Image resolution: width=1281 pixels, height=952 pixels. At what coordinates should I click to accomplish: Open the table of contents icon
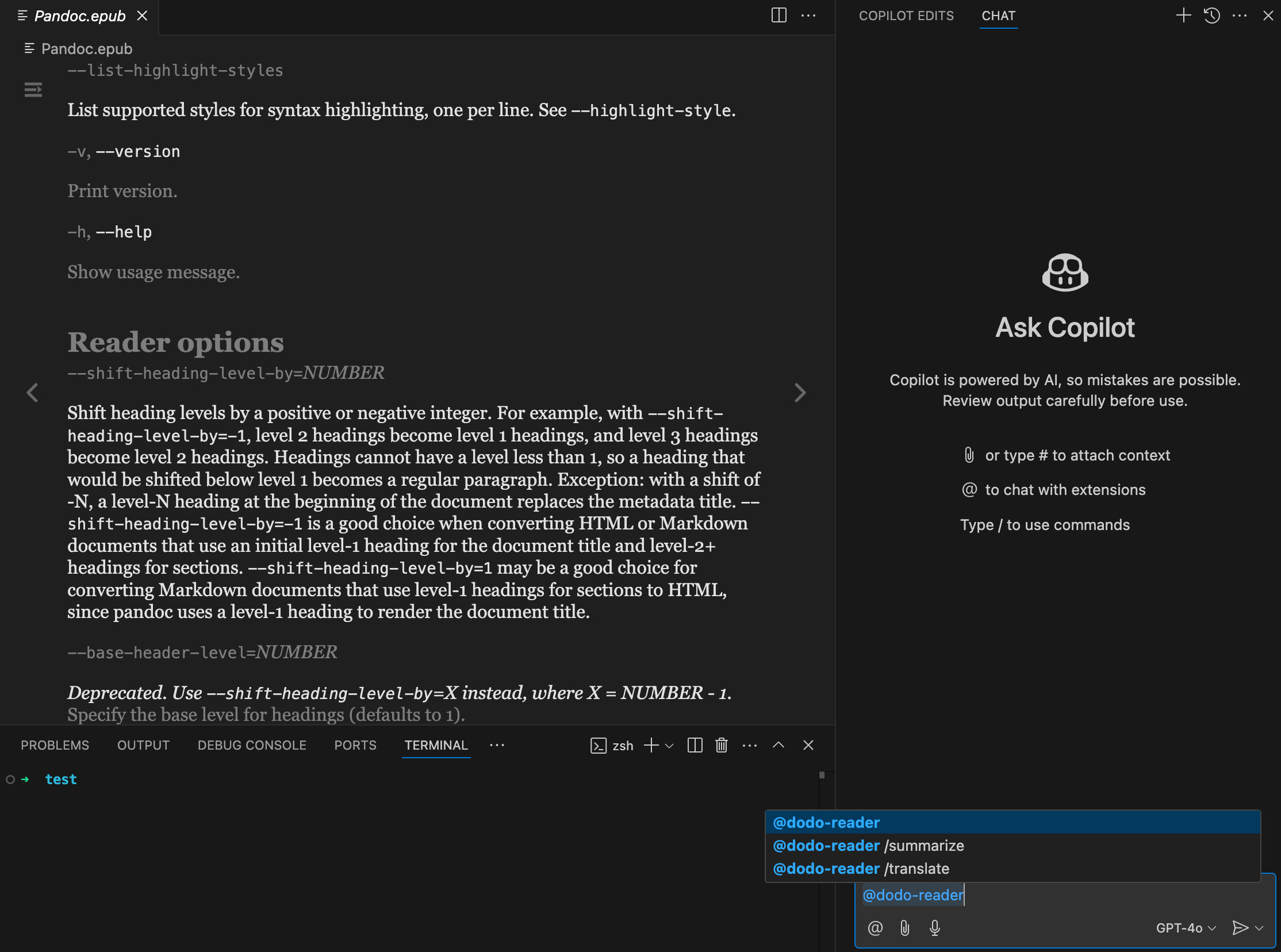click(x=33, y=89)
